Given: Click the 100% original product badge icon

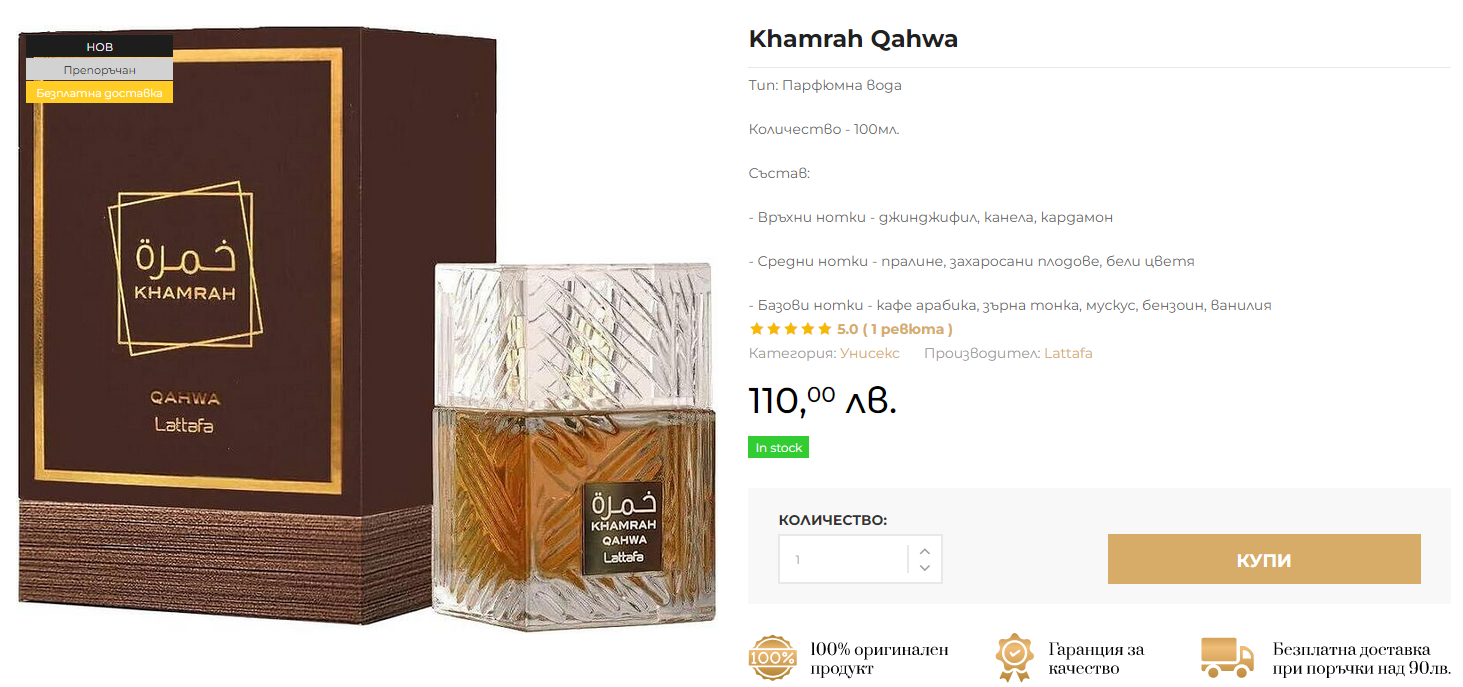Looking at the screenshot, I should coord(773,657).
